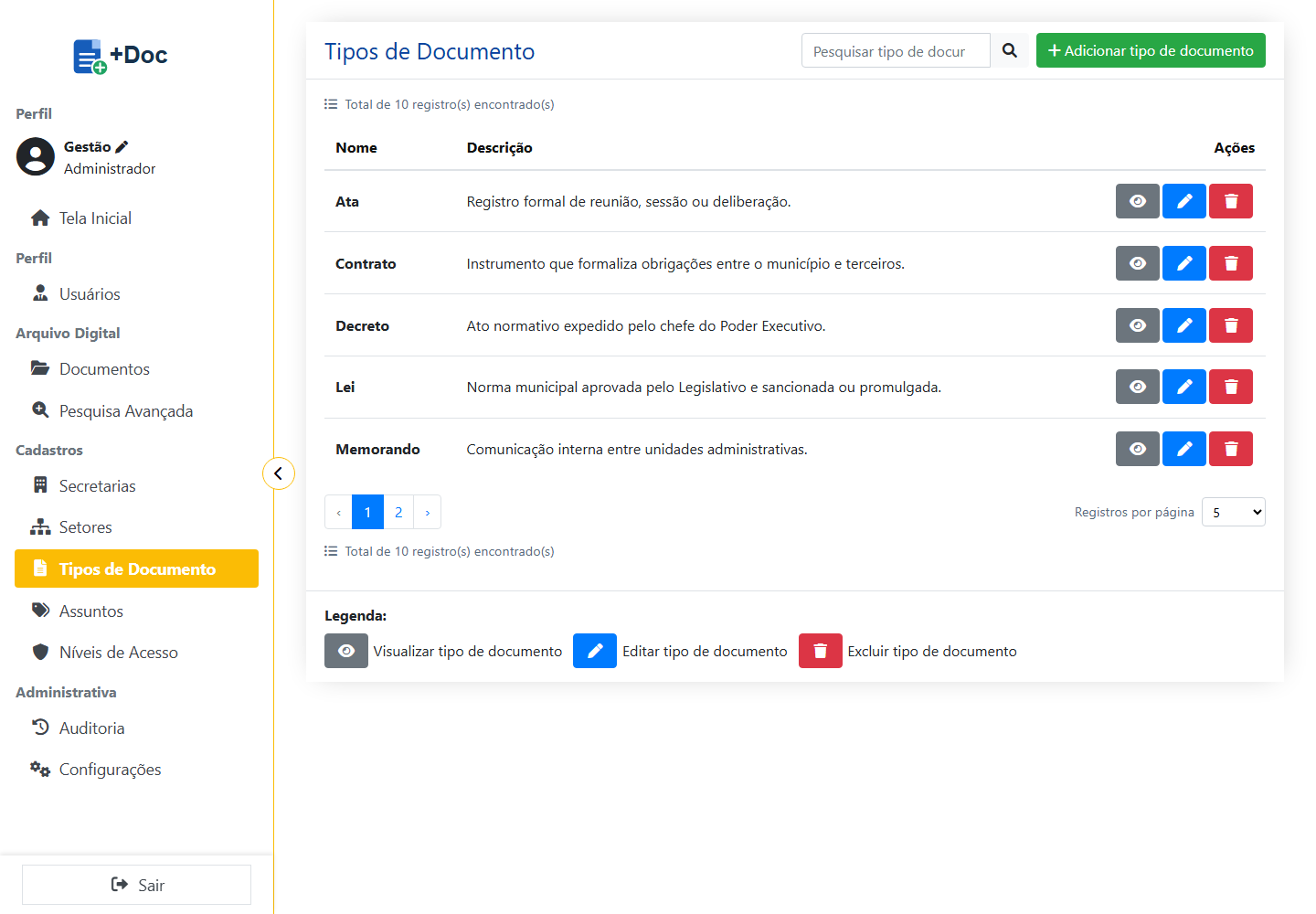1316x914 pixels.
Task: Click the magnifier search button
Action: (x=1010, y=50)
